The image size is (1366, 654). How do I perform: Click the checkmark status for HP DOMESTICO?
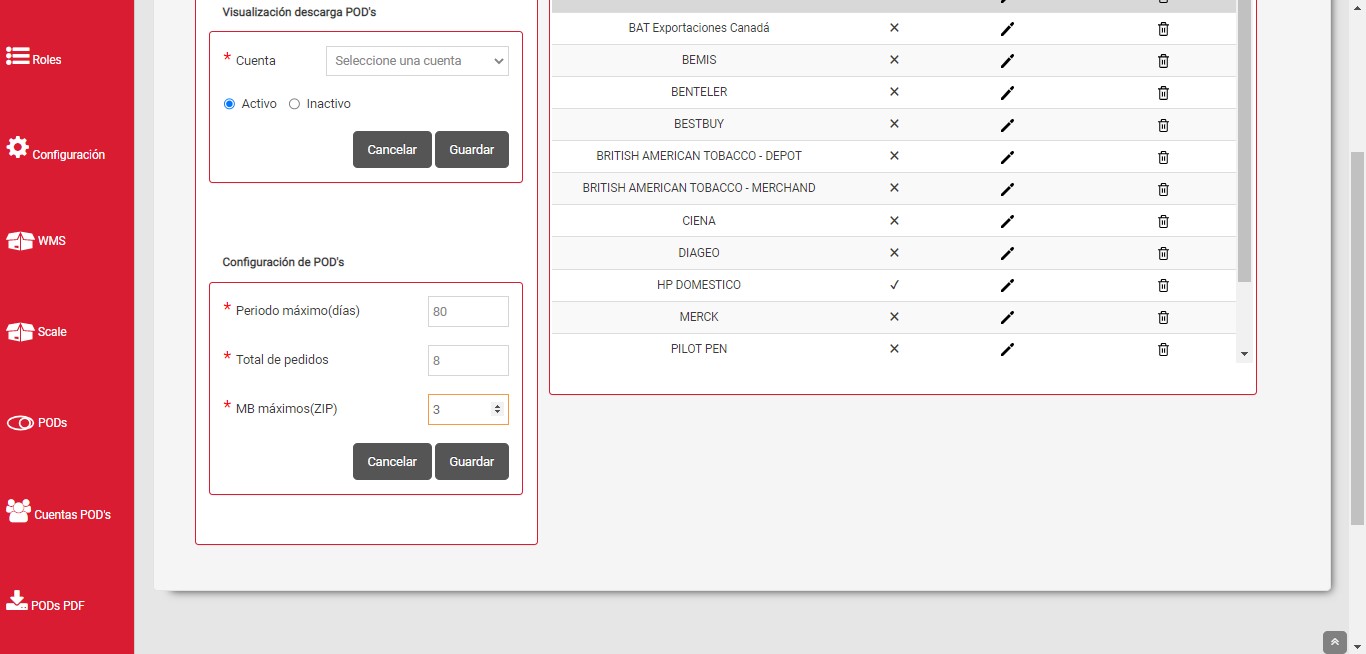pyautogui.click(x=894, y=285)
